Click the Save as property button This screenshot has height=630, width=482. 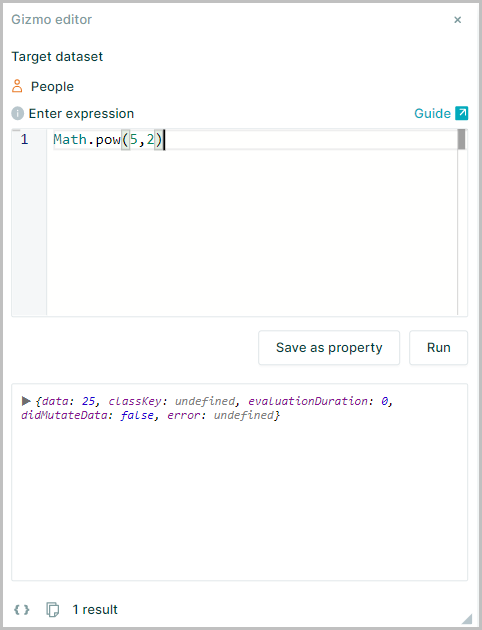pos(329,348)
